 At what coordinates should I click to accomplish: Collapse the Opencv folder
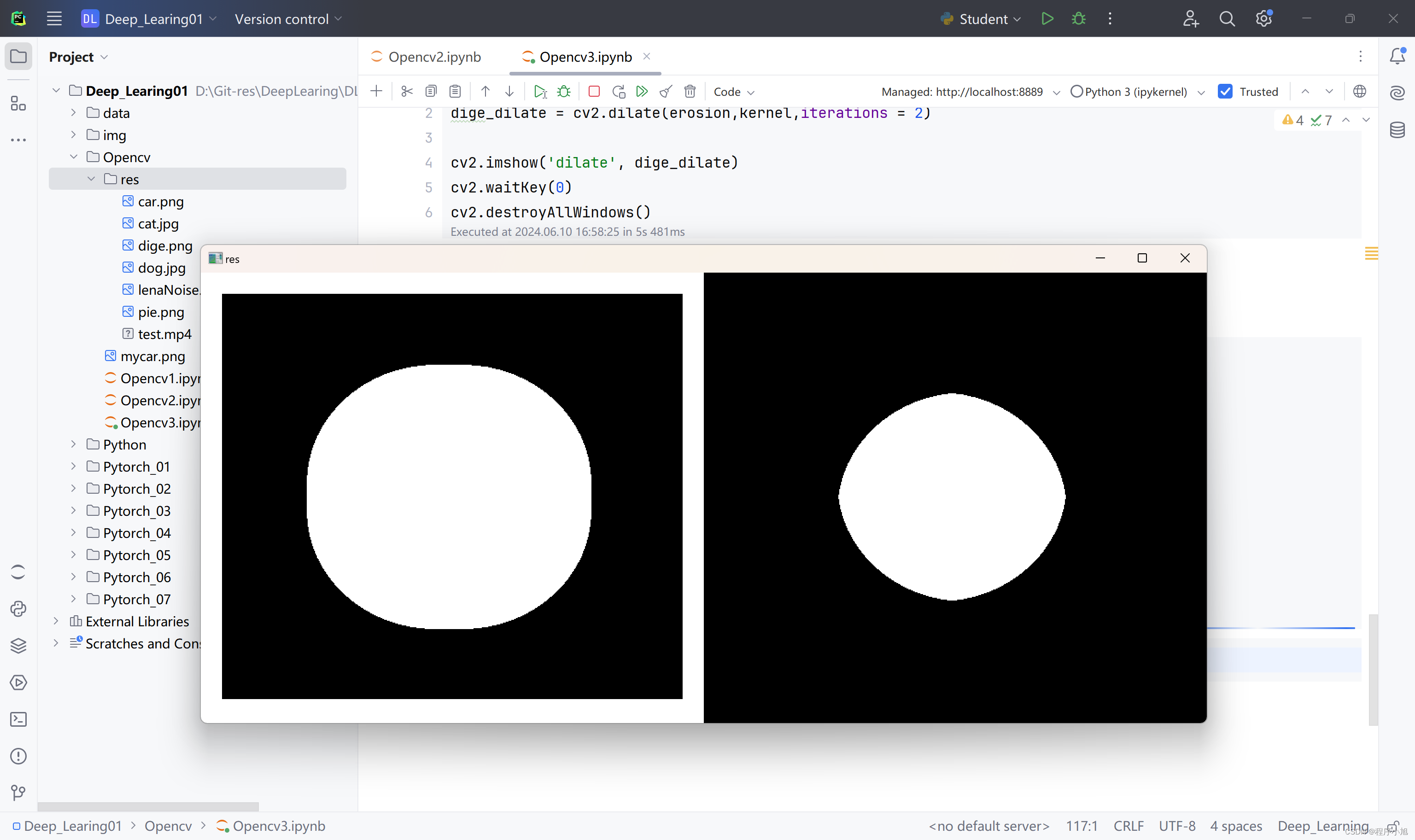74,157
